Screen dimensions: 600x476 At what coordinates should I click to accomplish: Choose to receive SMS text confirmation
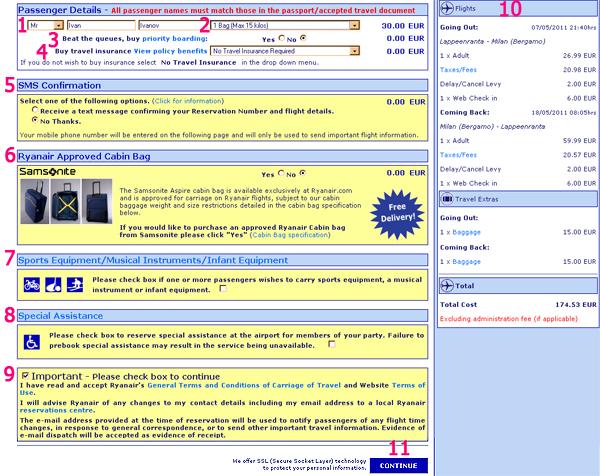click(35, 110)
